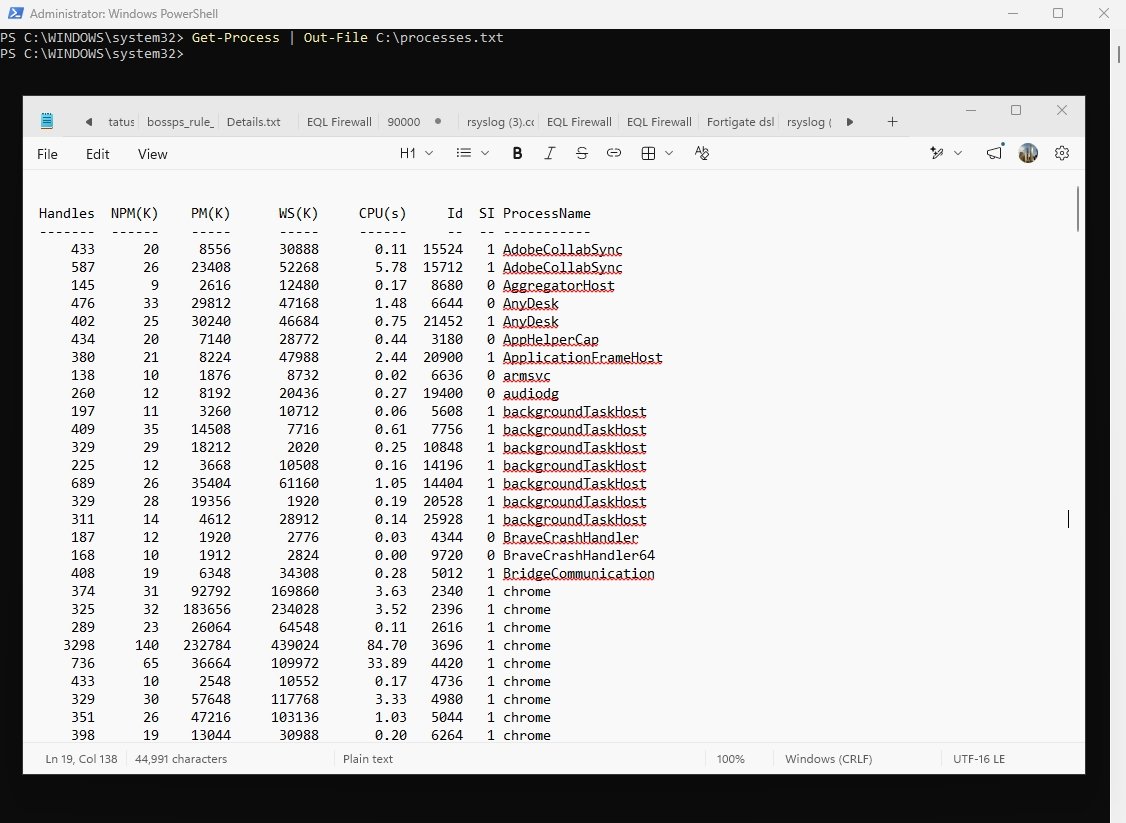This screenshot has height=823, width=1126.
Task: Click the user account avatar
Action: pos(1028,153)
